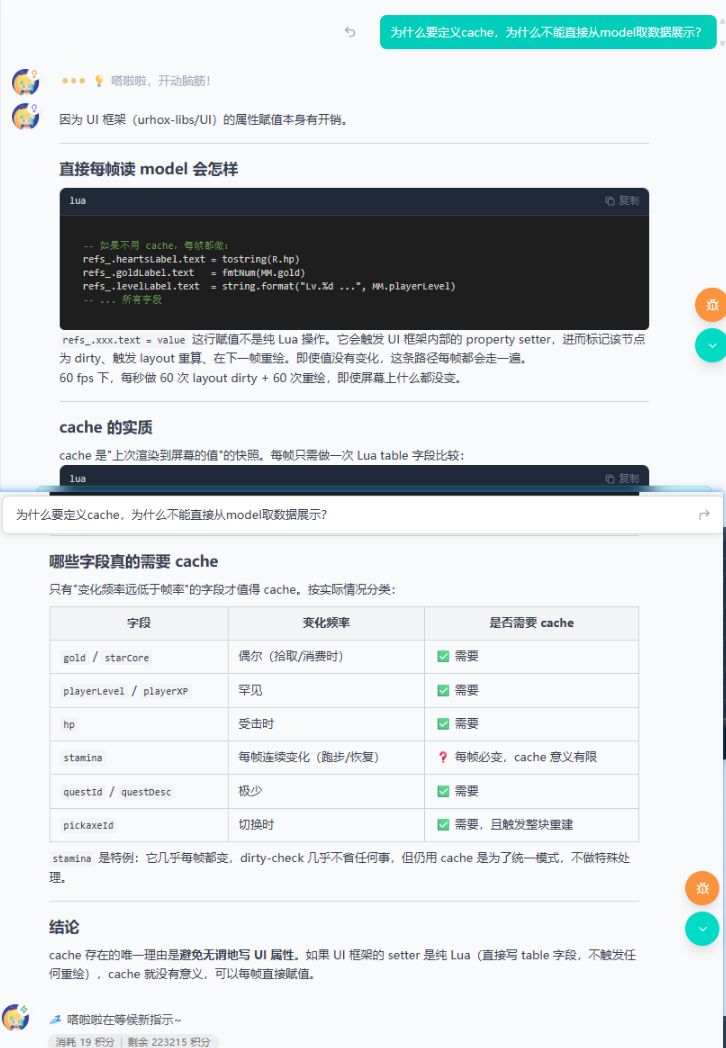
Task: Click the green check in the playerLevel row
Action: point(443,690)
